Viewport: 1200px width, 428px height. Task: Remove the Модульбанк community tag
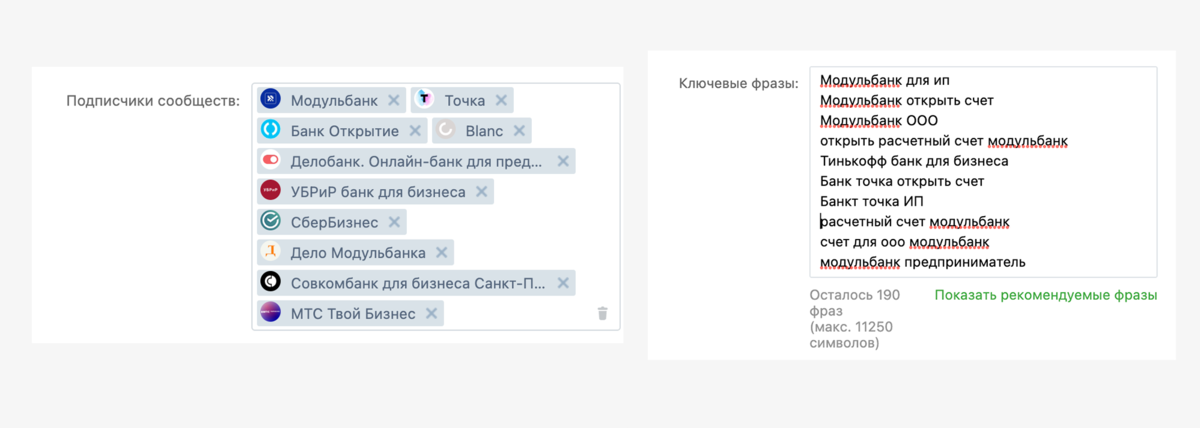[x=394, y=100]
